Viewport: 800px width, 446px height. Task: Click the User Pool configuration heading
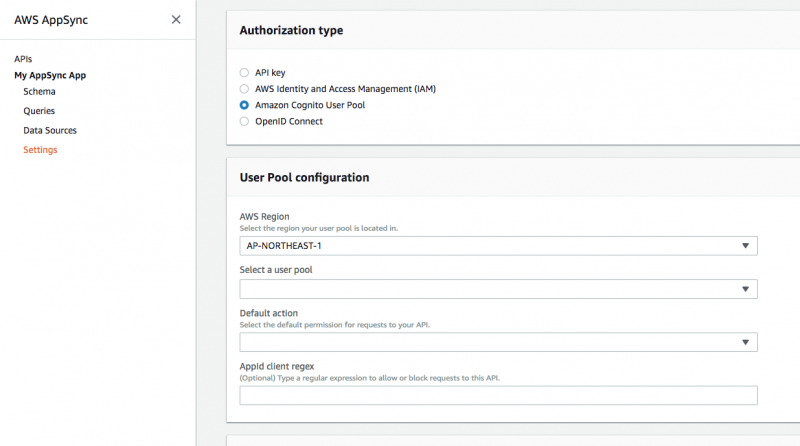tap(304, 177)
